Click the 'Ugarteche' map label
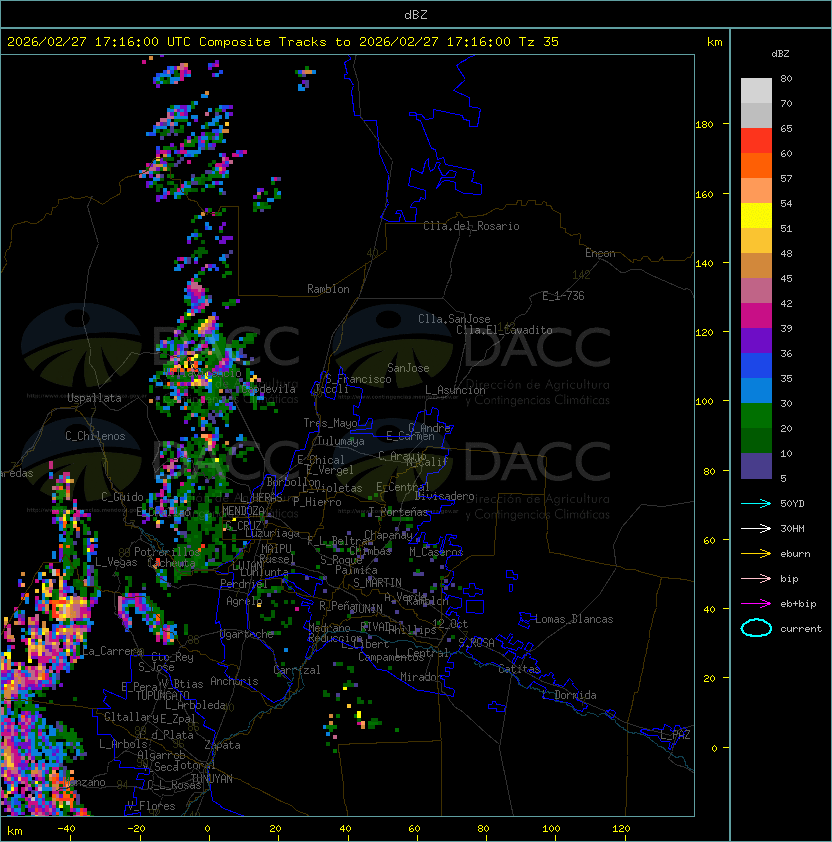The height and width of the screenshot is (842, 832). click(x=247, y=634)
